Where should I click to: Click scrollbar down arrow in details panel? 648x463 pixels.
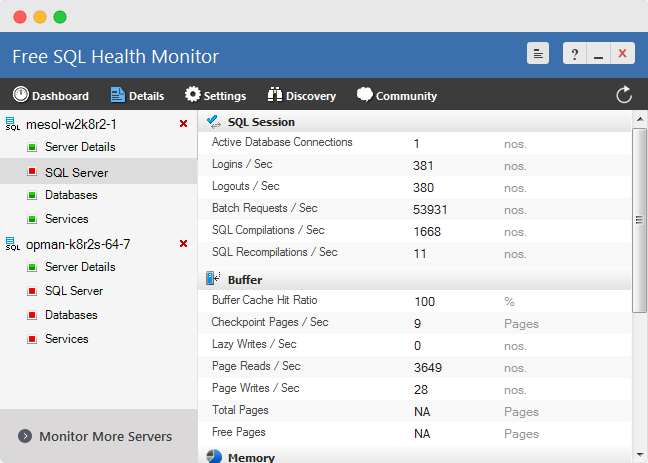click(x=640, y=455)
